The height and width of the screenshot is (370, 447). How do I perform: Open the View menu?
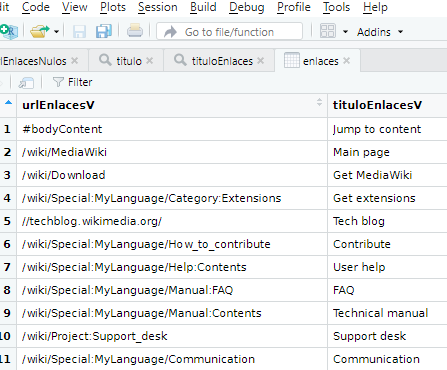tap(75, 7)
